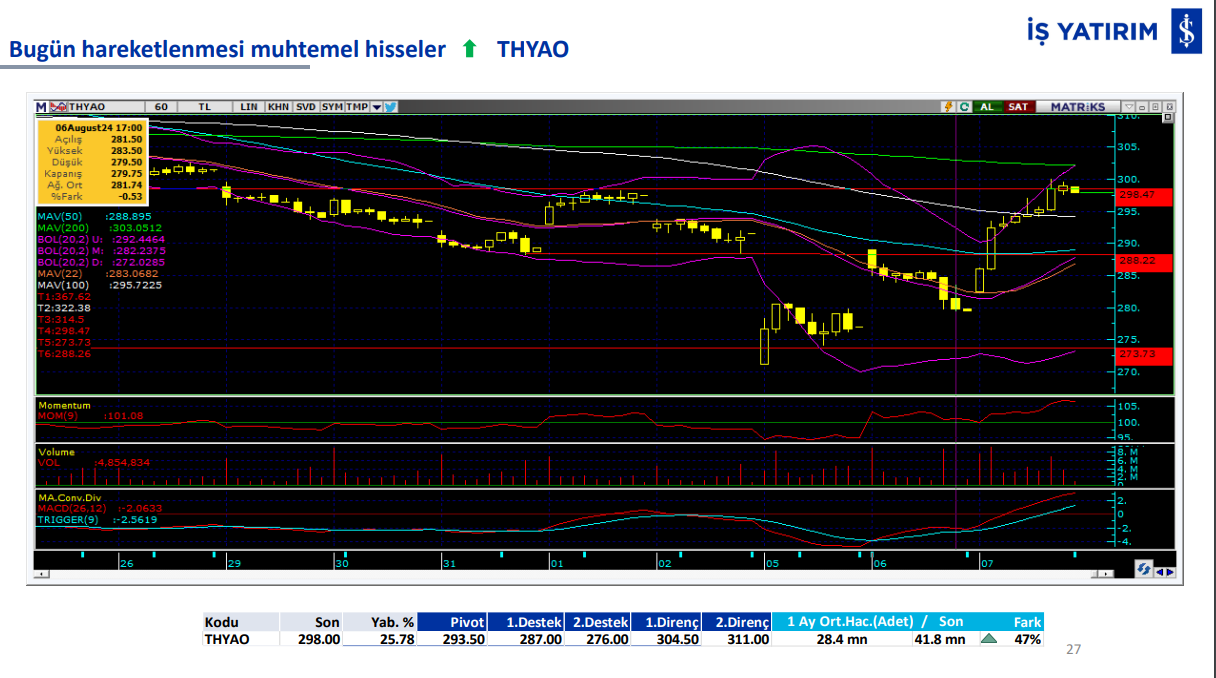The image size is (1216, 678).
Task: Open the triangle dropdown next to MATRIKS
Action: click(x=1128, y=106)
